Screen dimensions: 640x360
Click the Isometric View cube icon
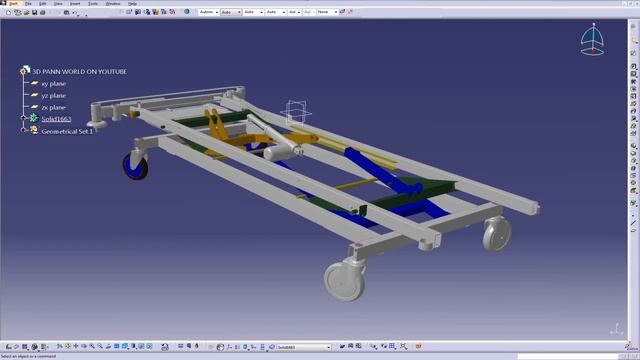(125, 346)
